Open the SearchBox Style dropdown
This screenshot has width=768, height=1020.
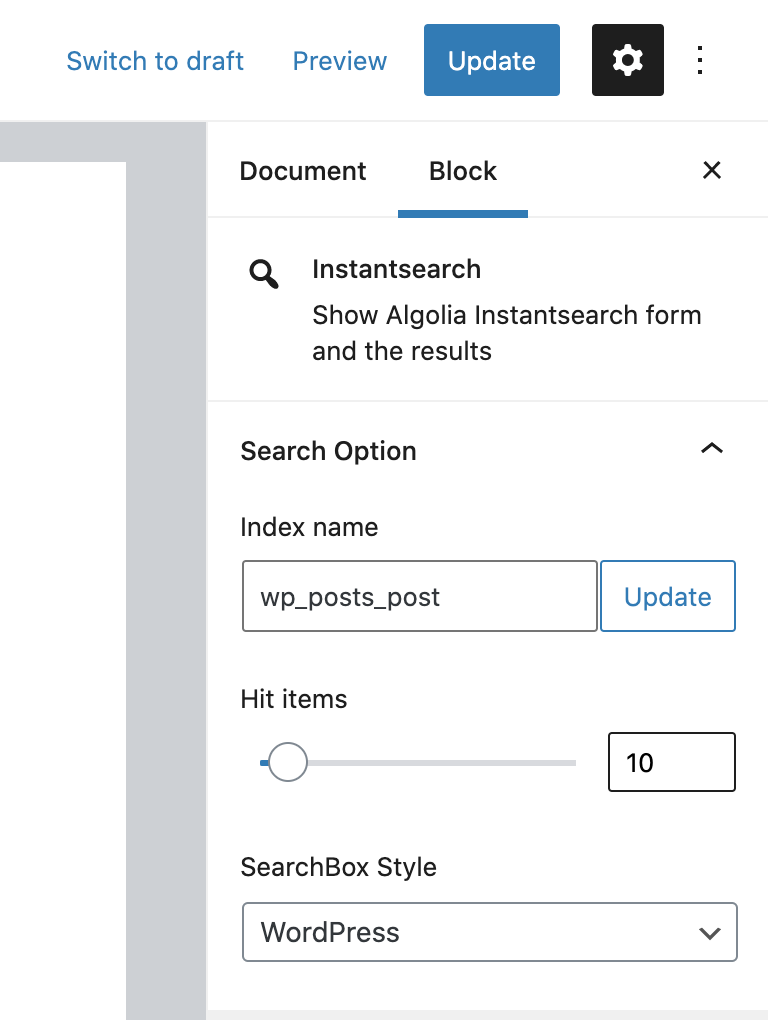(489, 932)
